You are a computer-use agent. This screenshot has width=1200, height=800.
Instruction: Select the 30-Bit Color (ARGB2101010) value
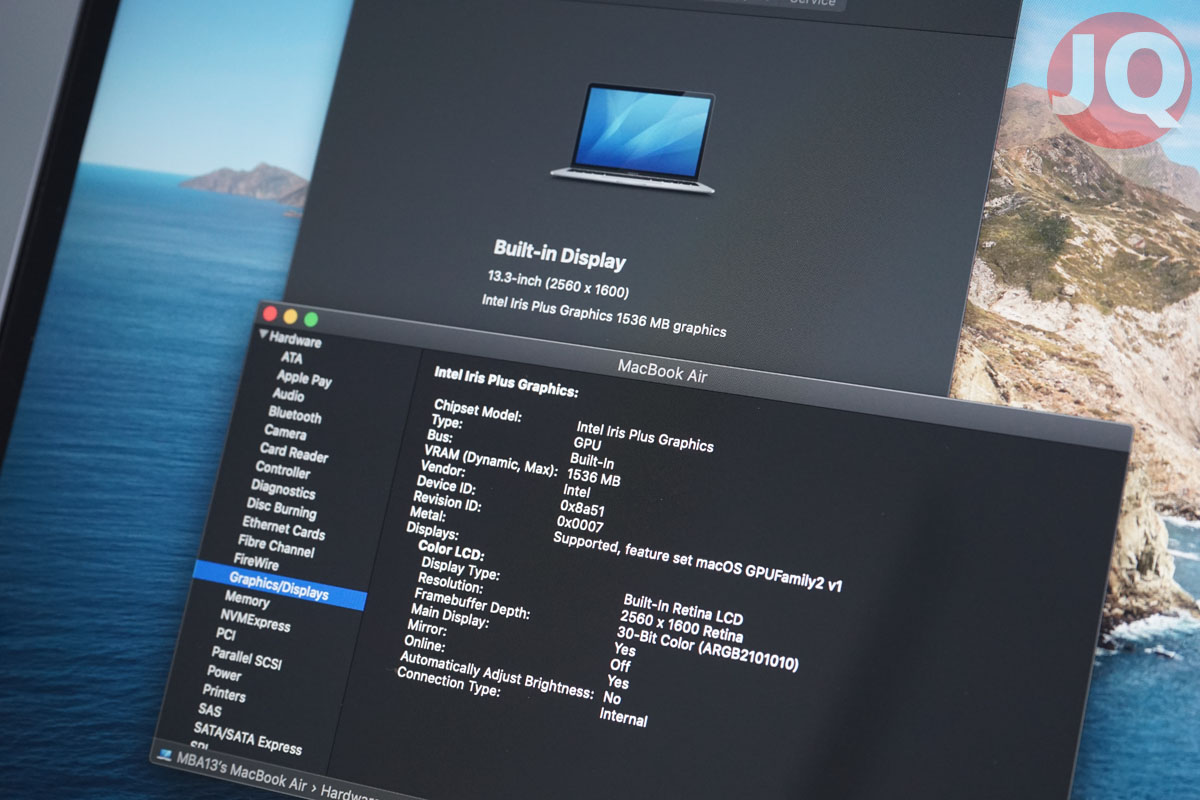(707, 648)
